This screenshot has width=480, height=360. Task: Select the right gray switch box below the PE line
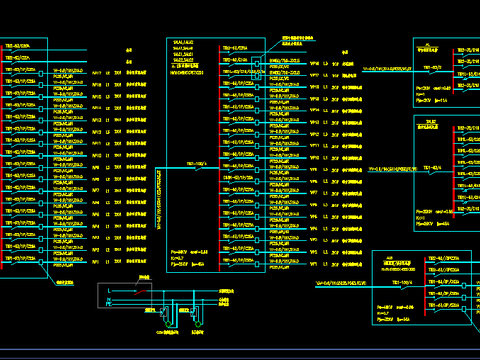(x=193, y=312)
